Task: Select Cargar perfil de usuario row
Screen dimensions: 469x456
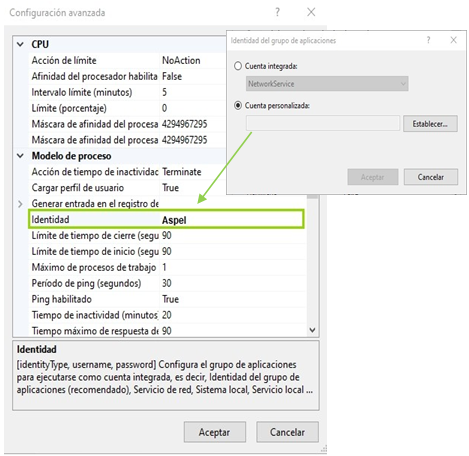Action: point(127,188)
